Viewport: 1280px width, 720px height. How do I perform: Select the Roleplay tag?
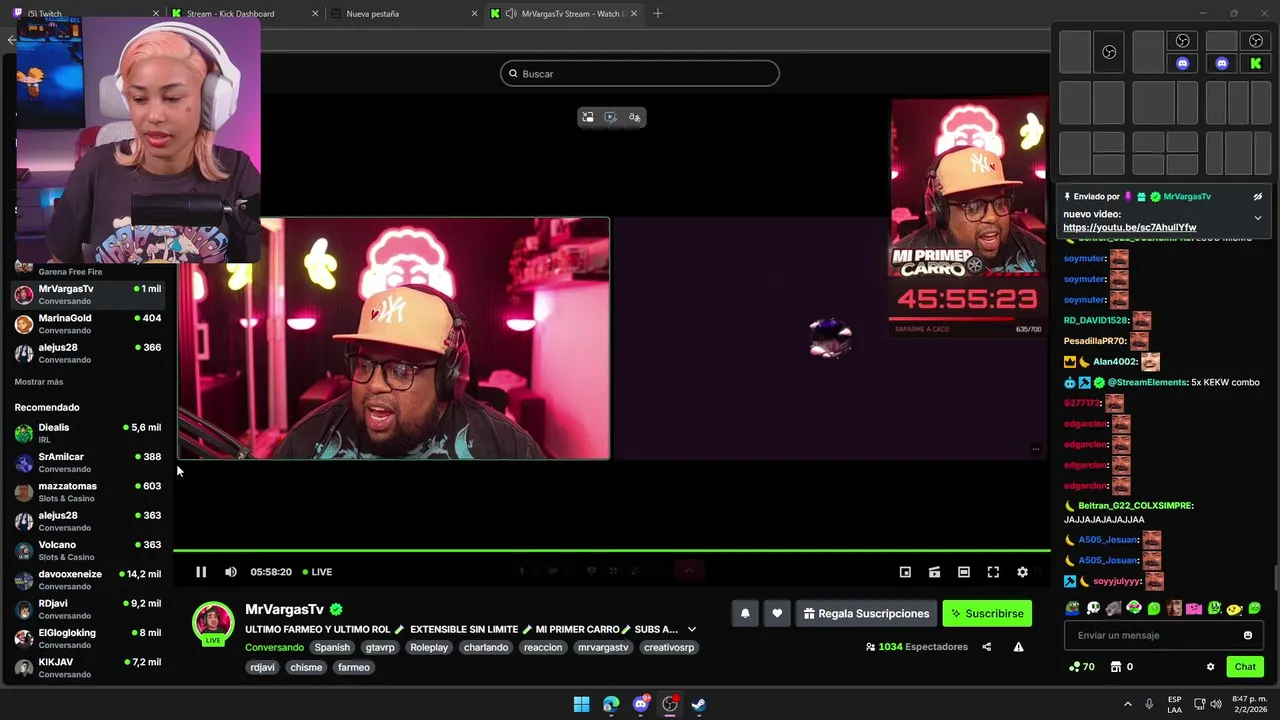tap(429, 647)
